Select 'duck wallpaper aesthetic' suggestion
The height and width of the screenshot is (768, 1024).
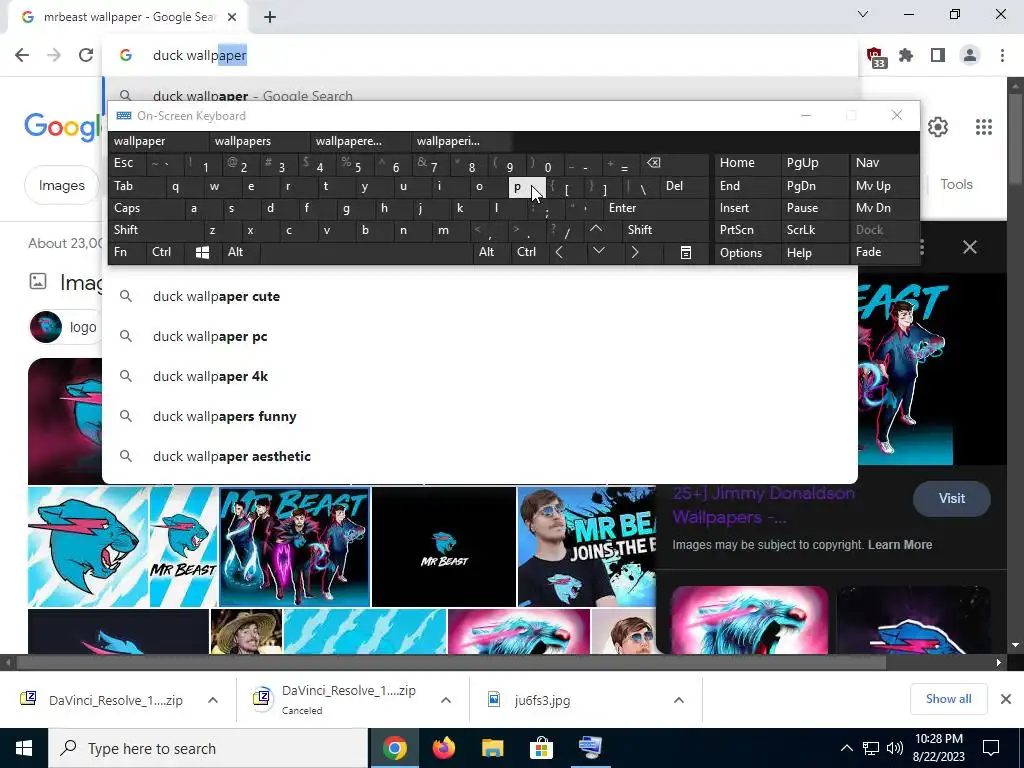point(480,456)
